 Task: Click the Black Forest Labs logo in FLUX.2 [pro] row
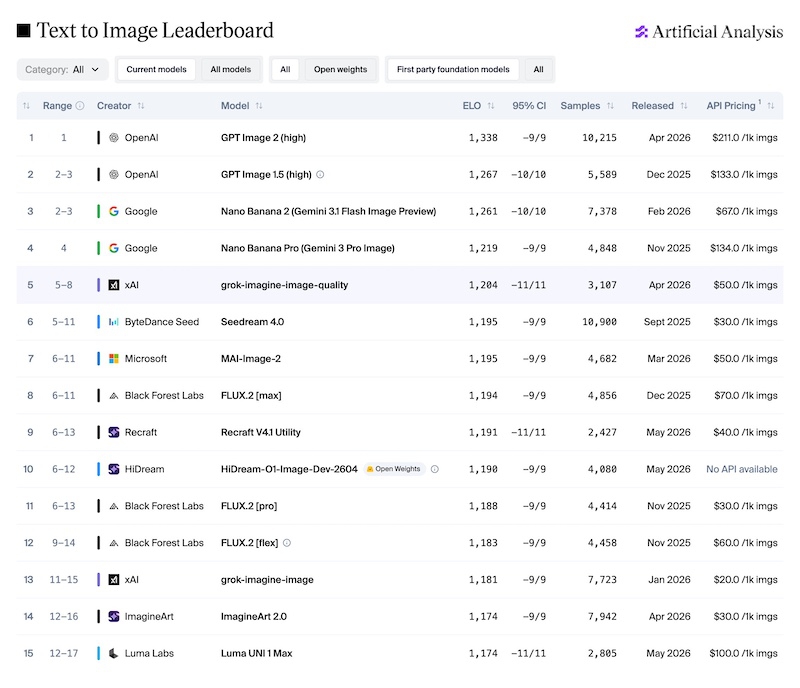(x=114, y=506)
